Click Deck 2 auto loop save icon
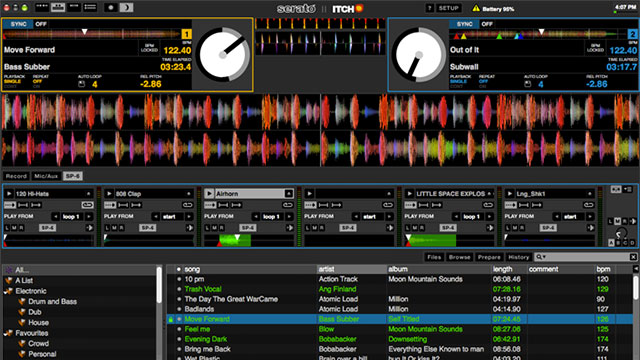640x360 pixels. tap(528, 84)
